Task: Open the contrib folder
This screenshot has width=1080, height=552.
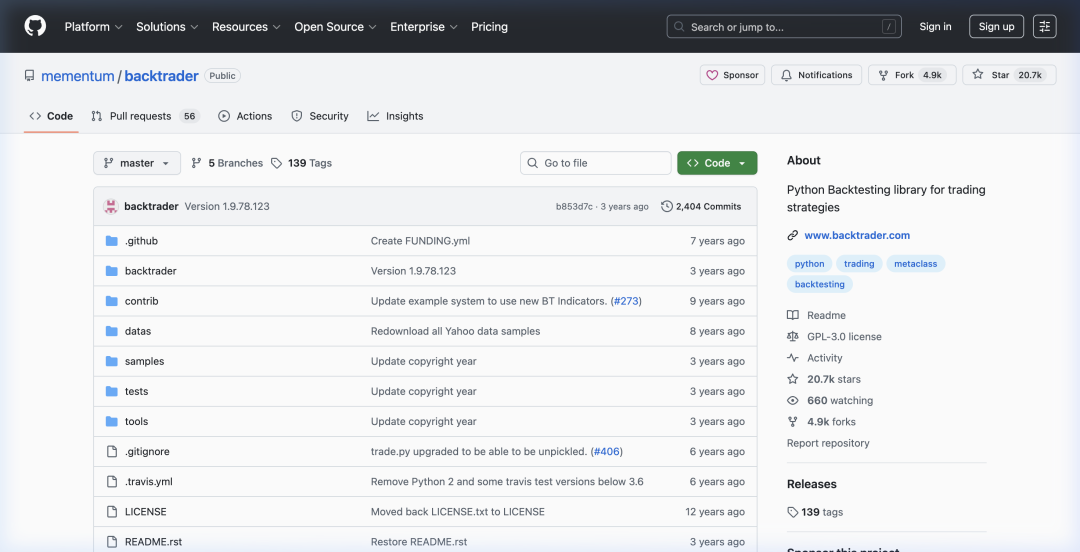Action: 141,301
